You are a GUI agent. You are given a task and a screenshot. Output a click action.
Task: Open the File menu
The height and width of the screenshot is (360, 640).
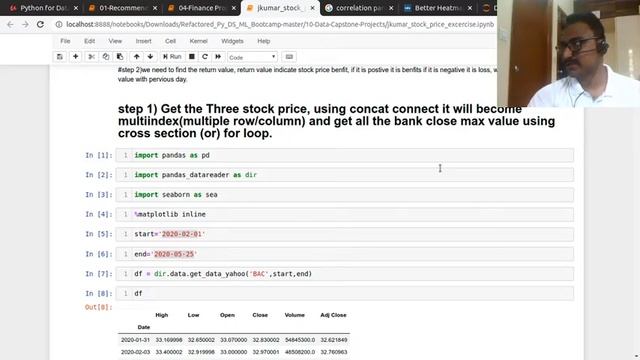tap(65, 41)
